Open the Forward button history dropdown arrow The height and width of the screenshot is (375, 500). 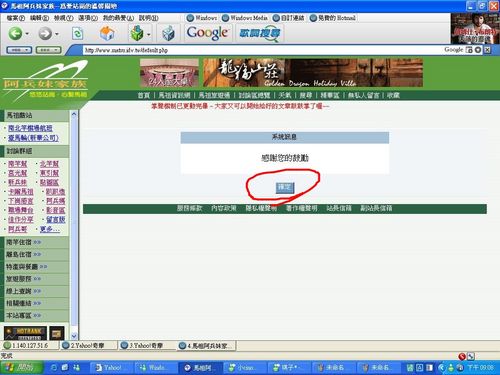[57, 34]
